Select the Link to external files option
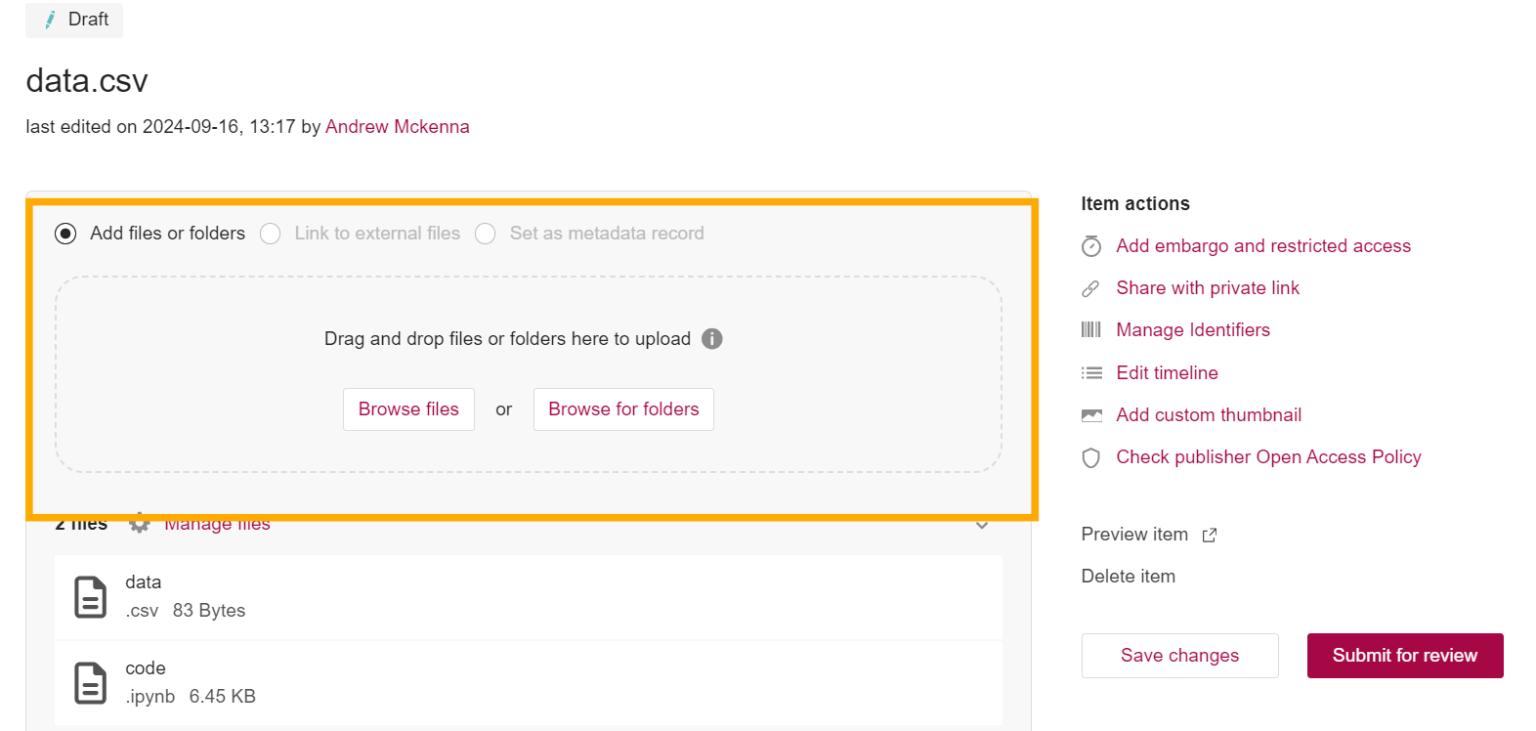 [x=270, y=233]
